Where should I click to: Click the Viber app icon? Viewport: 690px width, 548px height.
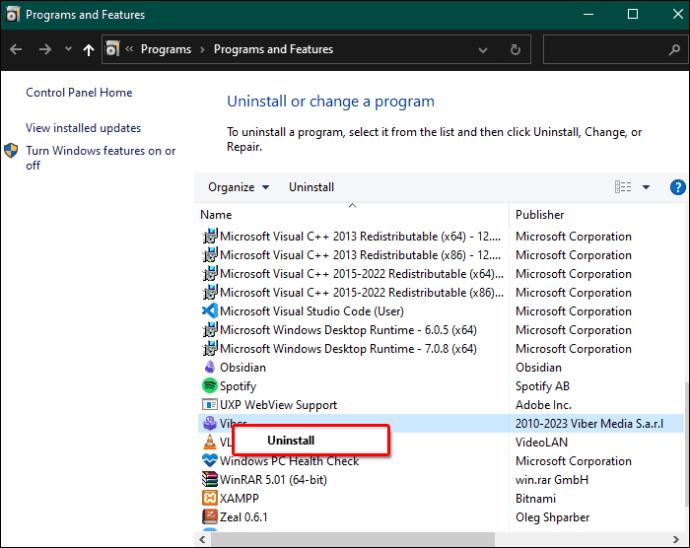click(x=210, y=423)
